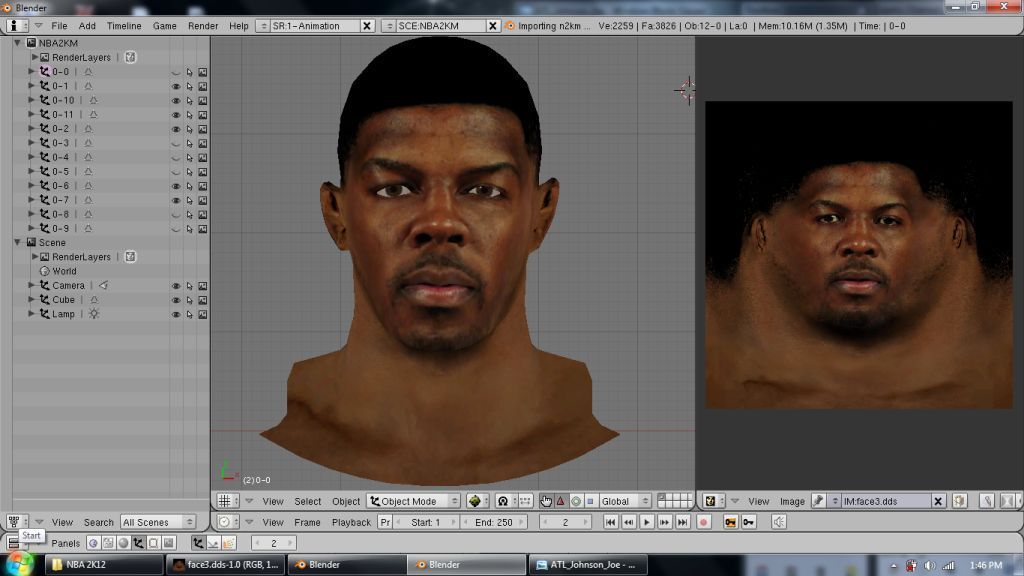Screen dimensions: 1024x576
Task: Collapse the NBA2KM scene tree
Action: (18, 42)
